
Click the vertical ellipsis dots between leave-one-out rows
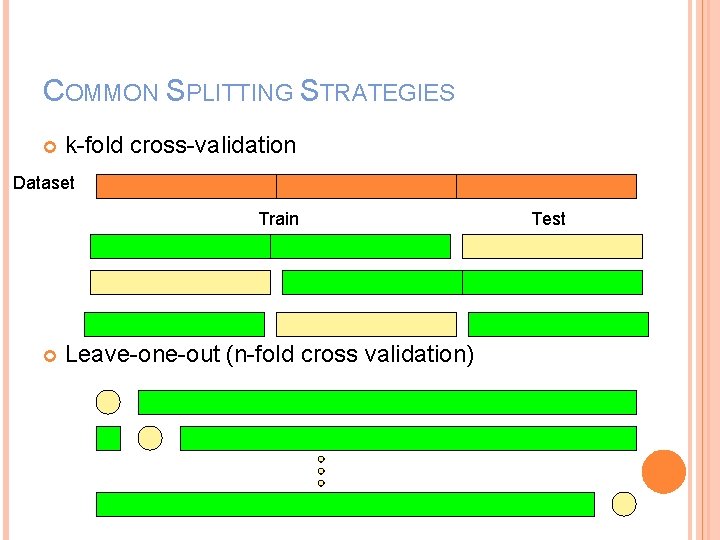[321, 471]
